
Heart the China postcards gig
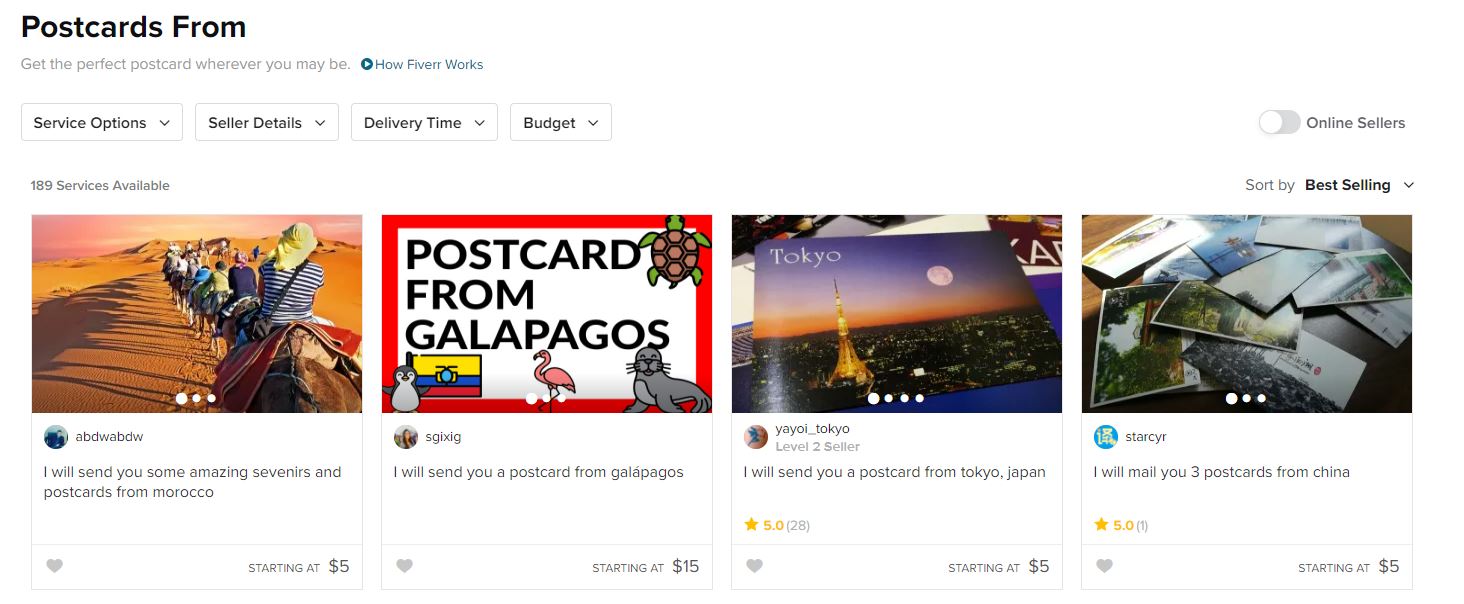click(1105, 566)
